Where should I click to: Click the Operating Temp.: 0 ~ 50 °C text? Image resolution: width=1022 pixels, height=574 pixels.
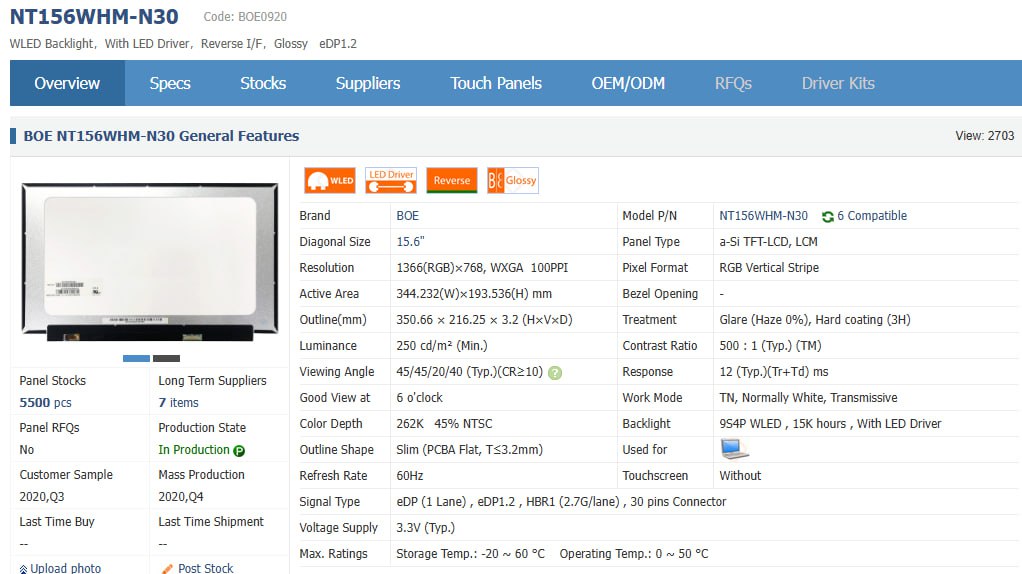tap(634, 554)
